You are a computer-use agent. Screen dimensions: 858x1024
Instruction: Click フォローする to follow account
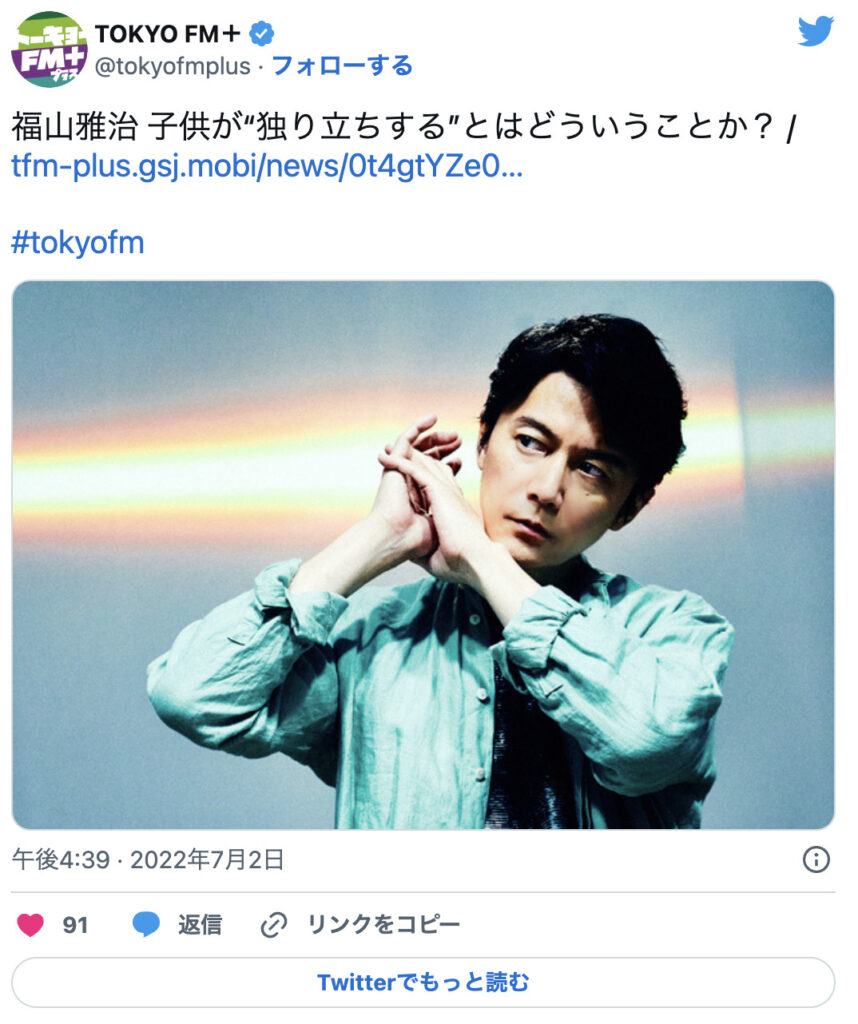(x=342, y=66)
